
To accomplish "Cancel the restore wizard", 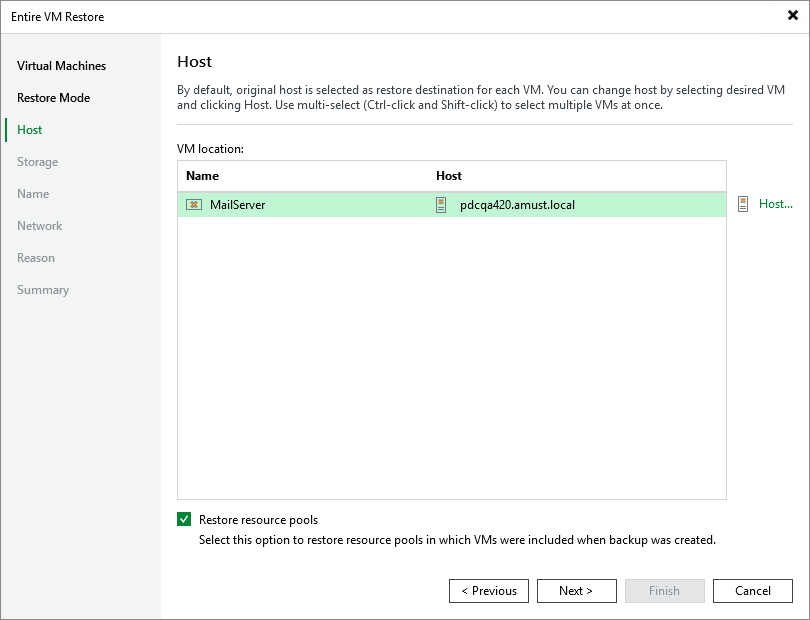I will [x=752, y=590].
